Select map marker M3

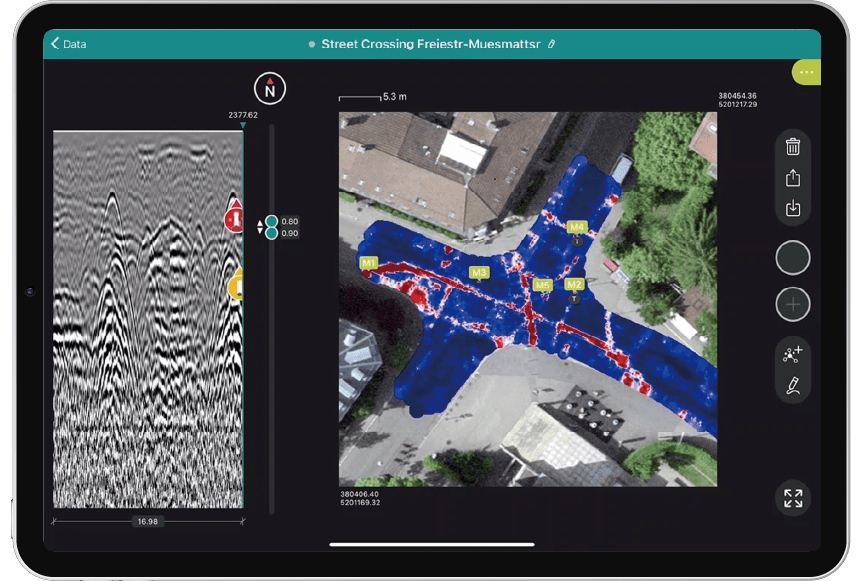point(479,272)
